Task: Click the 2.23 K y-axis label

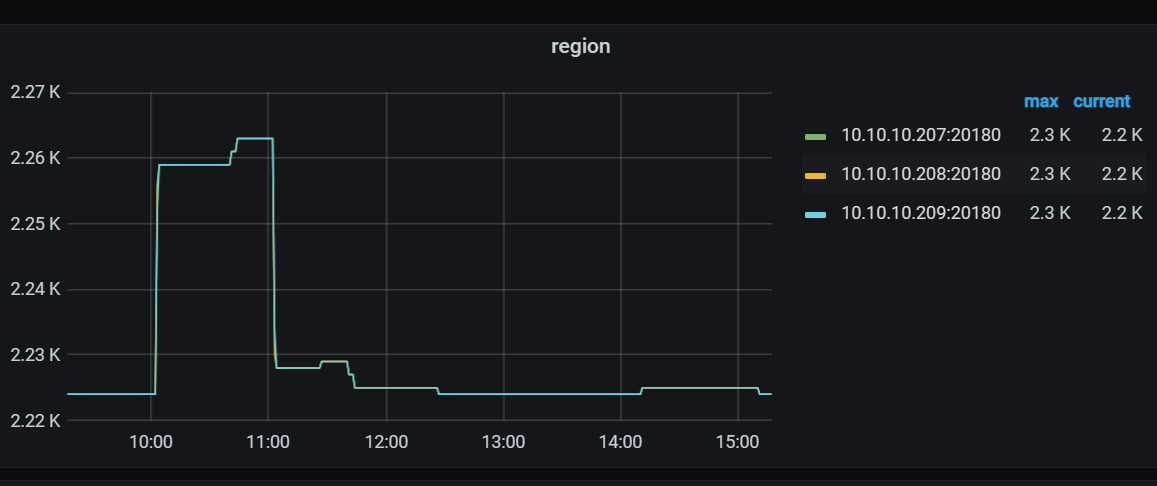Action: [35, 355]
